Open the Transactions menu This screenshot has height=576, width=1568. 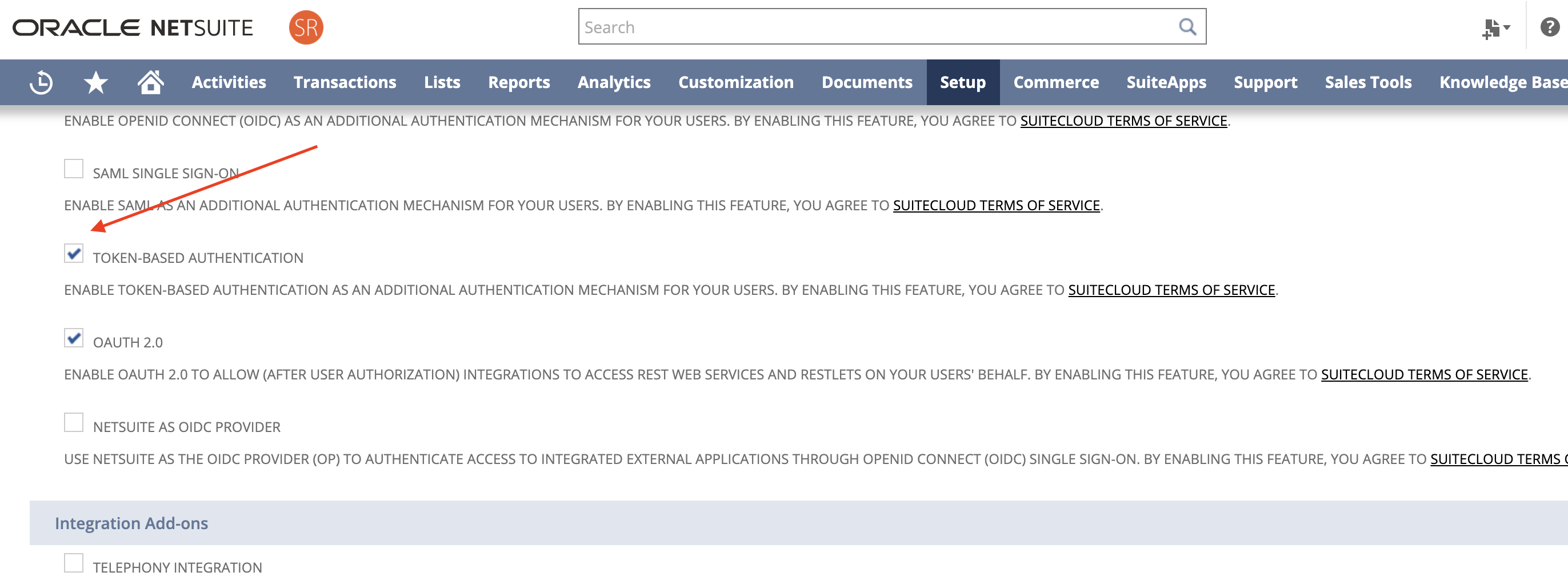pos(345,82)
